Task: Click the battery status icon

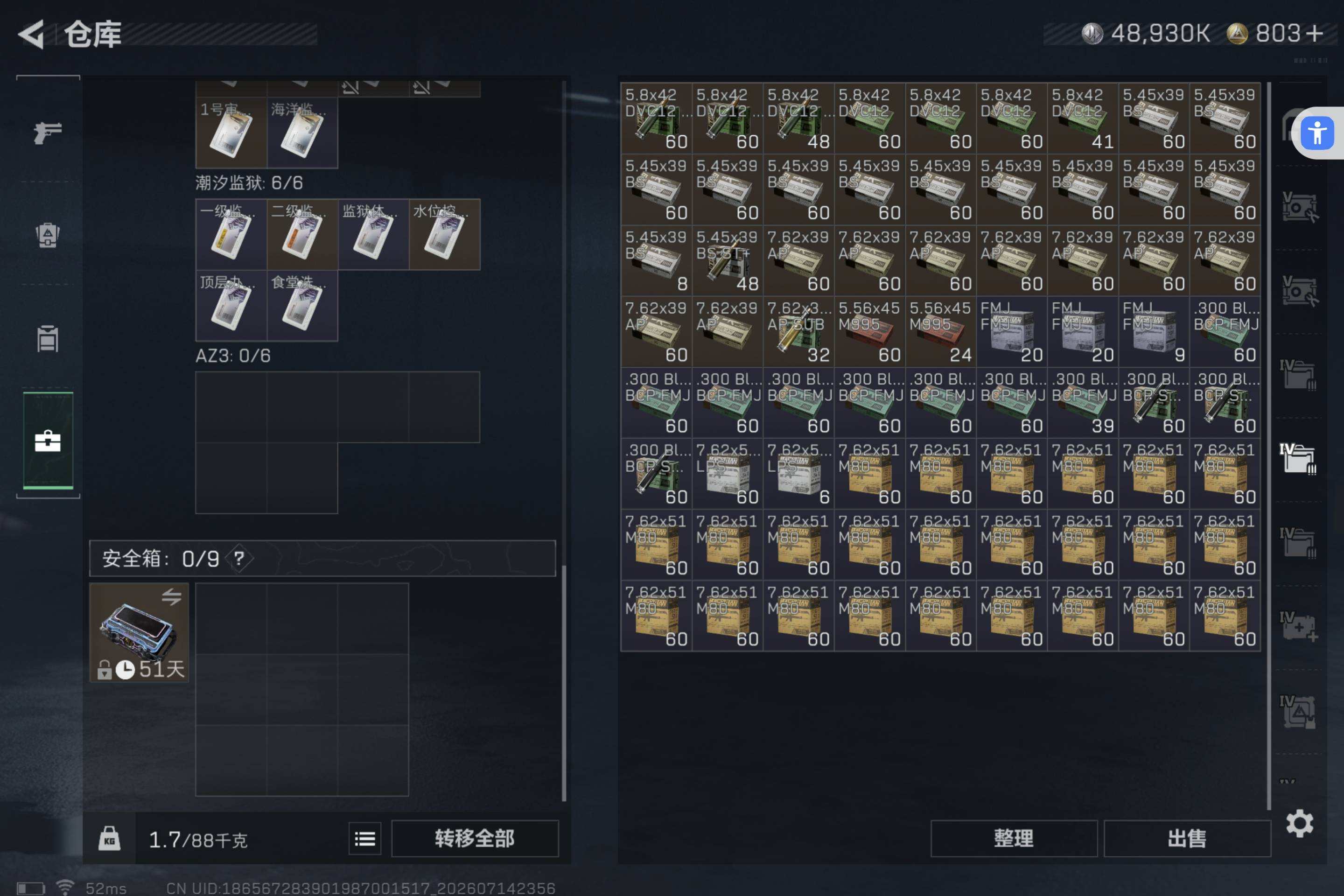Action: coord(31,889)
